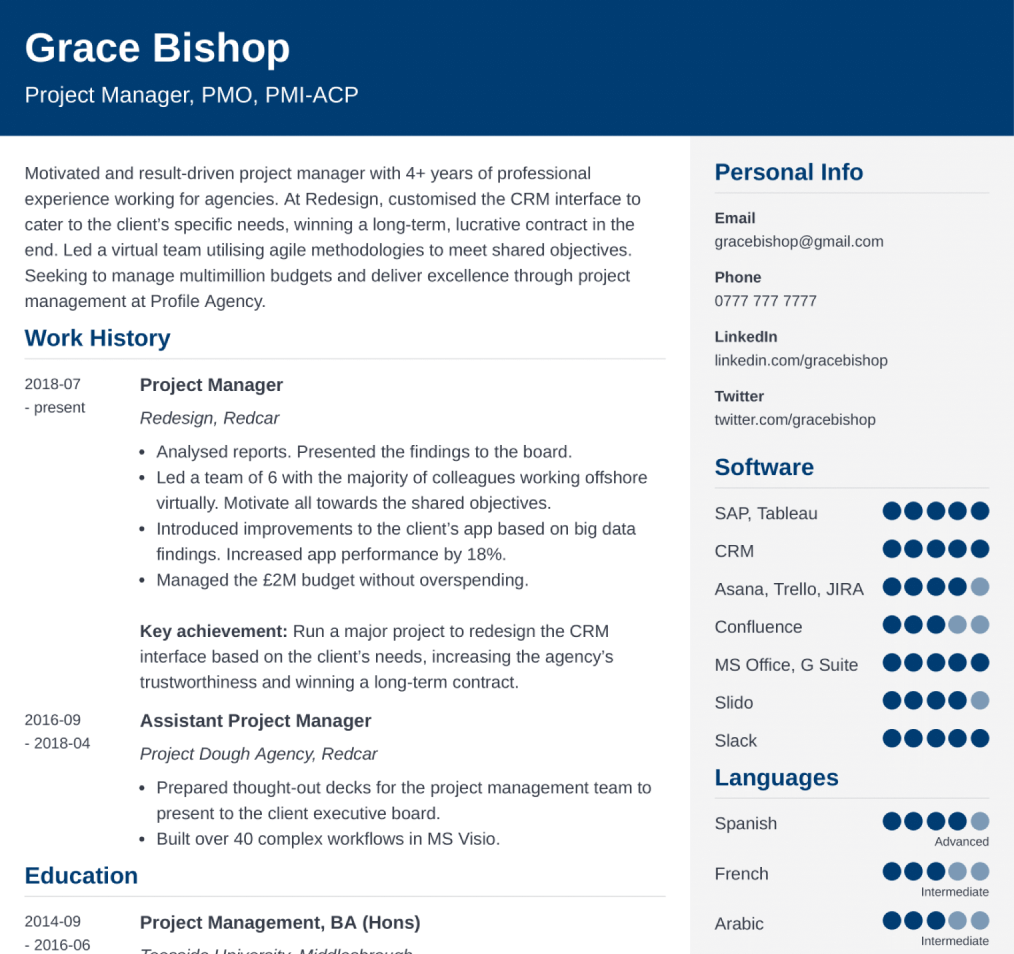
Task: Select the Project Manager job title at Redesign
Action: [x=211, y=384]
